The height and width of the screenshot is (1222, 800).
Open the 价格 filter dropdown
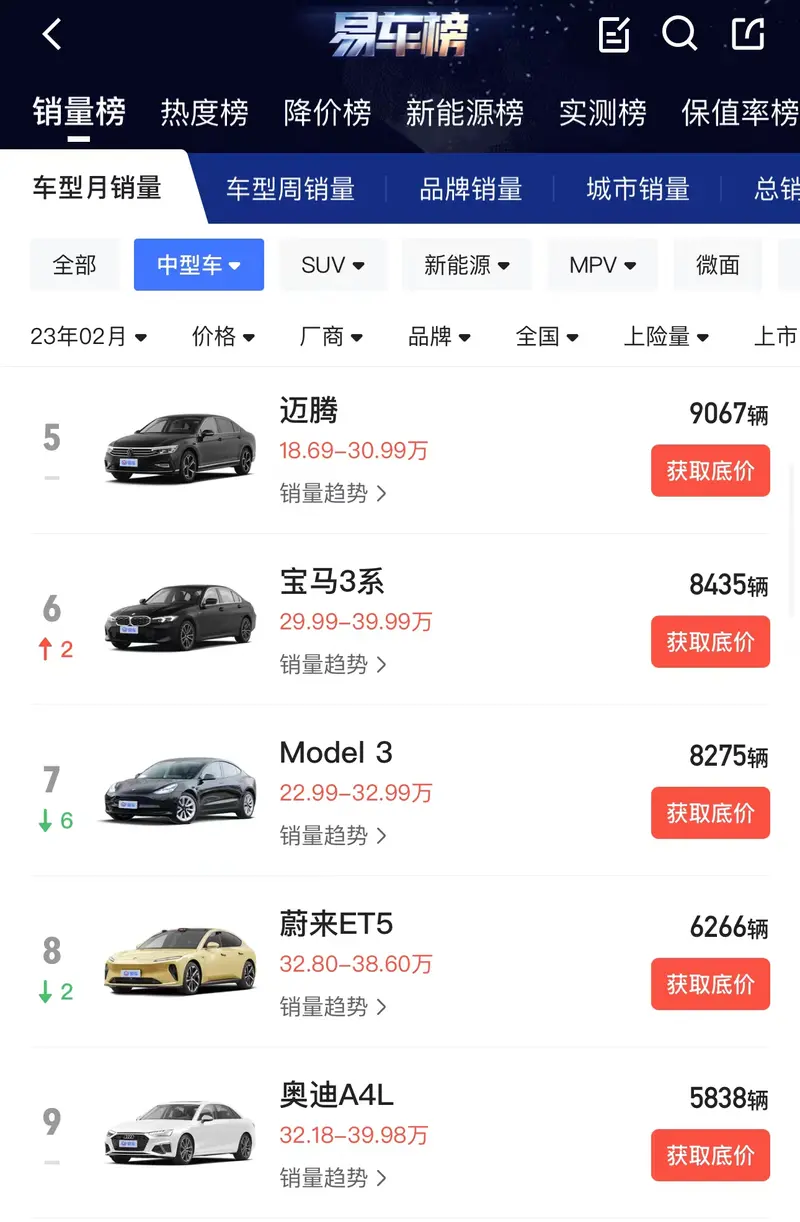pos(224,337)
